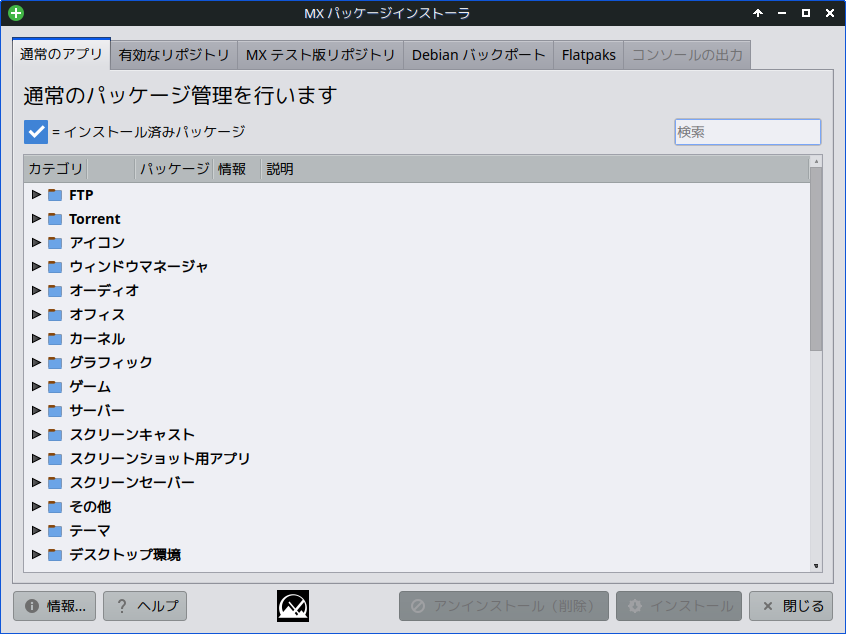Viewport: 846px width, 634px height.
Task: Click the アイコン folder icon
Action: (55, 243)
